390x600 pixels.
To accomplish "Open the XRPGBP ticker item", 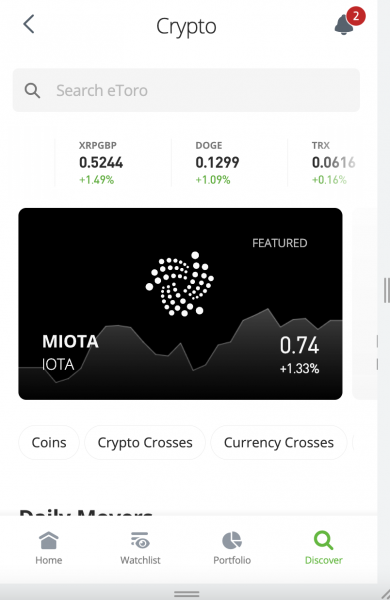I will [113, 163].
